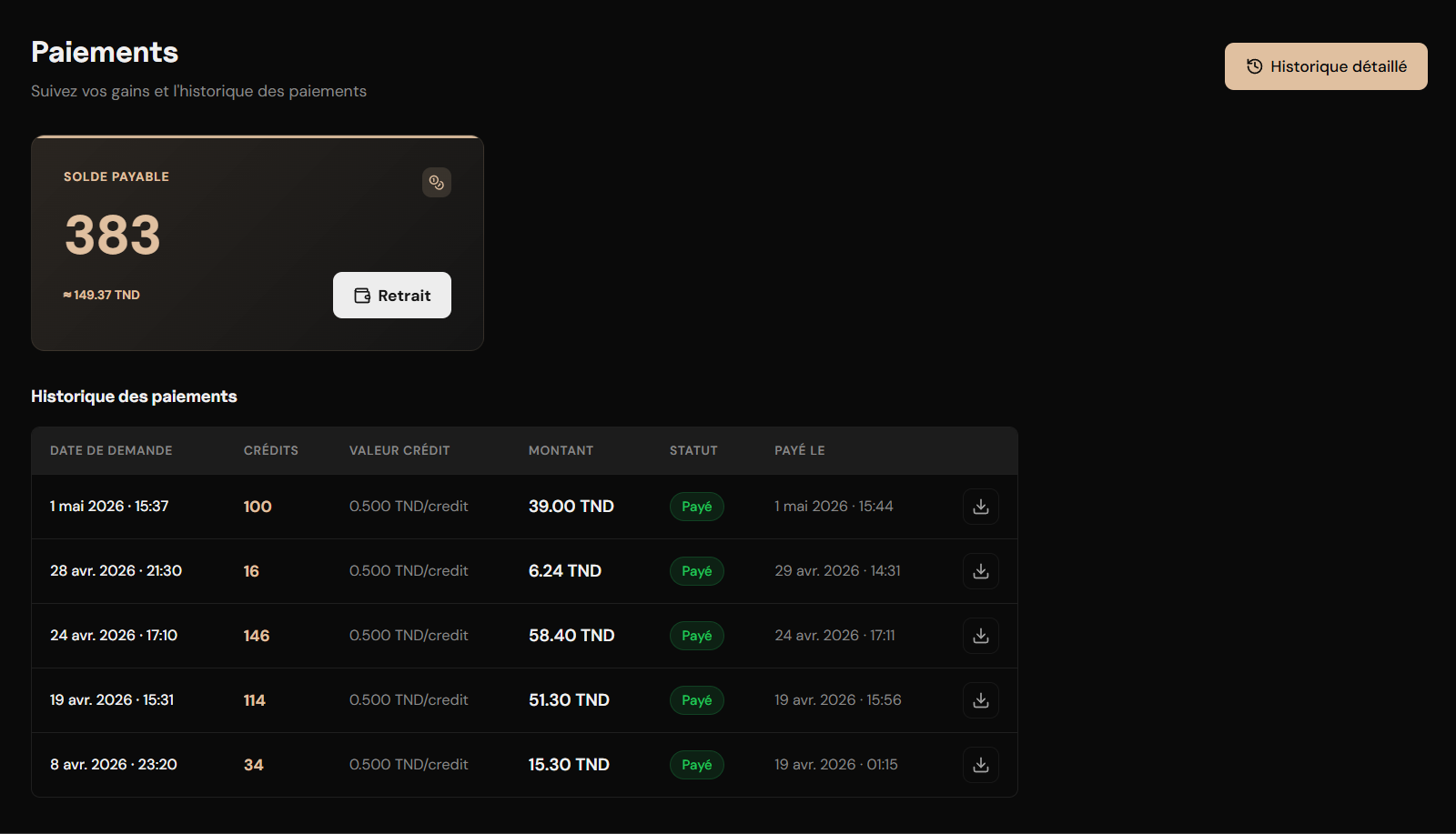Click the 0.500 TND/credit value in 34-credit row
This screenshot has height=834, width=1456.
[x=409, y=765]
